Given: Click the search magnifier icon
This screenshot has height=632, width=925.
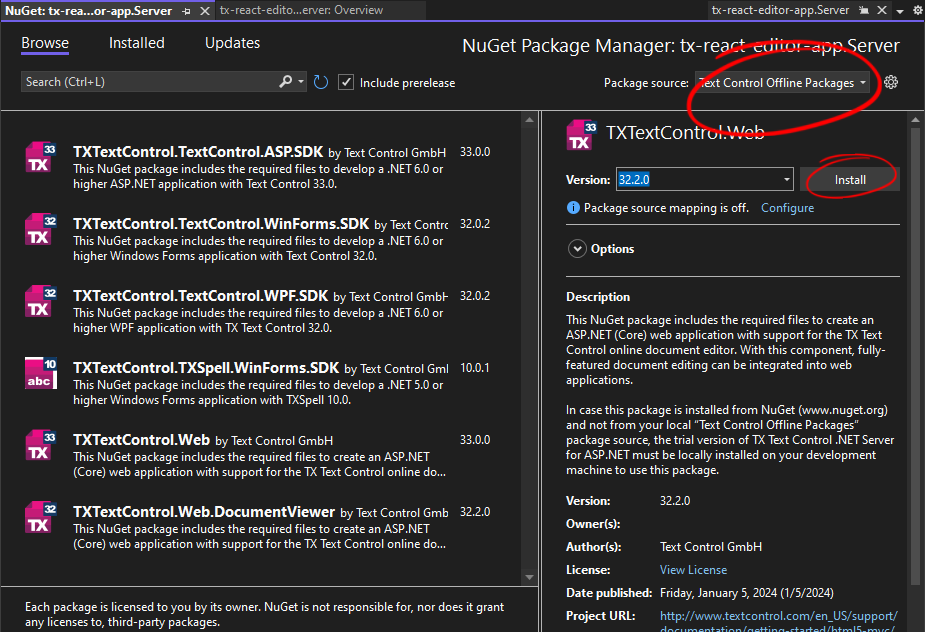Looking at the screenshot, I should pos(286,81).
